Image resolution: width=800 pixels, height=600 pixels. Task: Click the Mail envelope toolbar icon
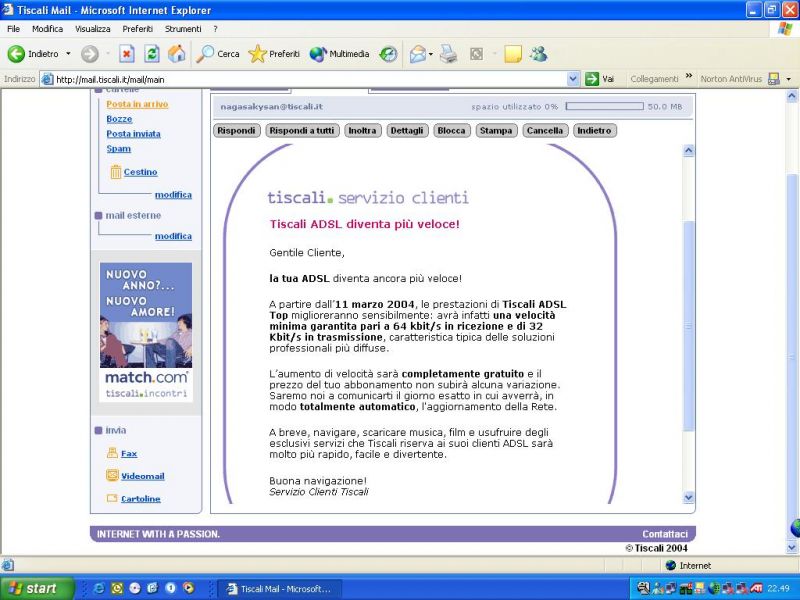[x=418, y=54]
